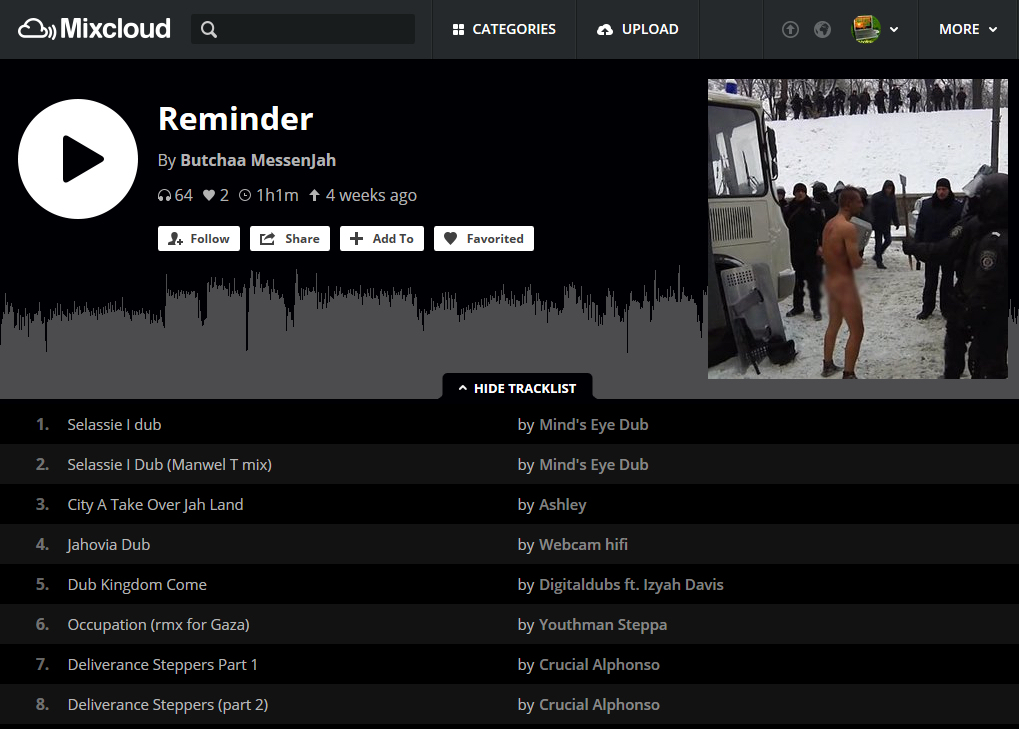Click the profile avatar picture
Viewport: 1019px width, 729px height.
click(866, 29)
